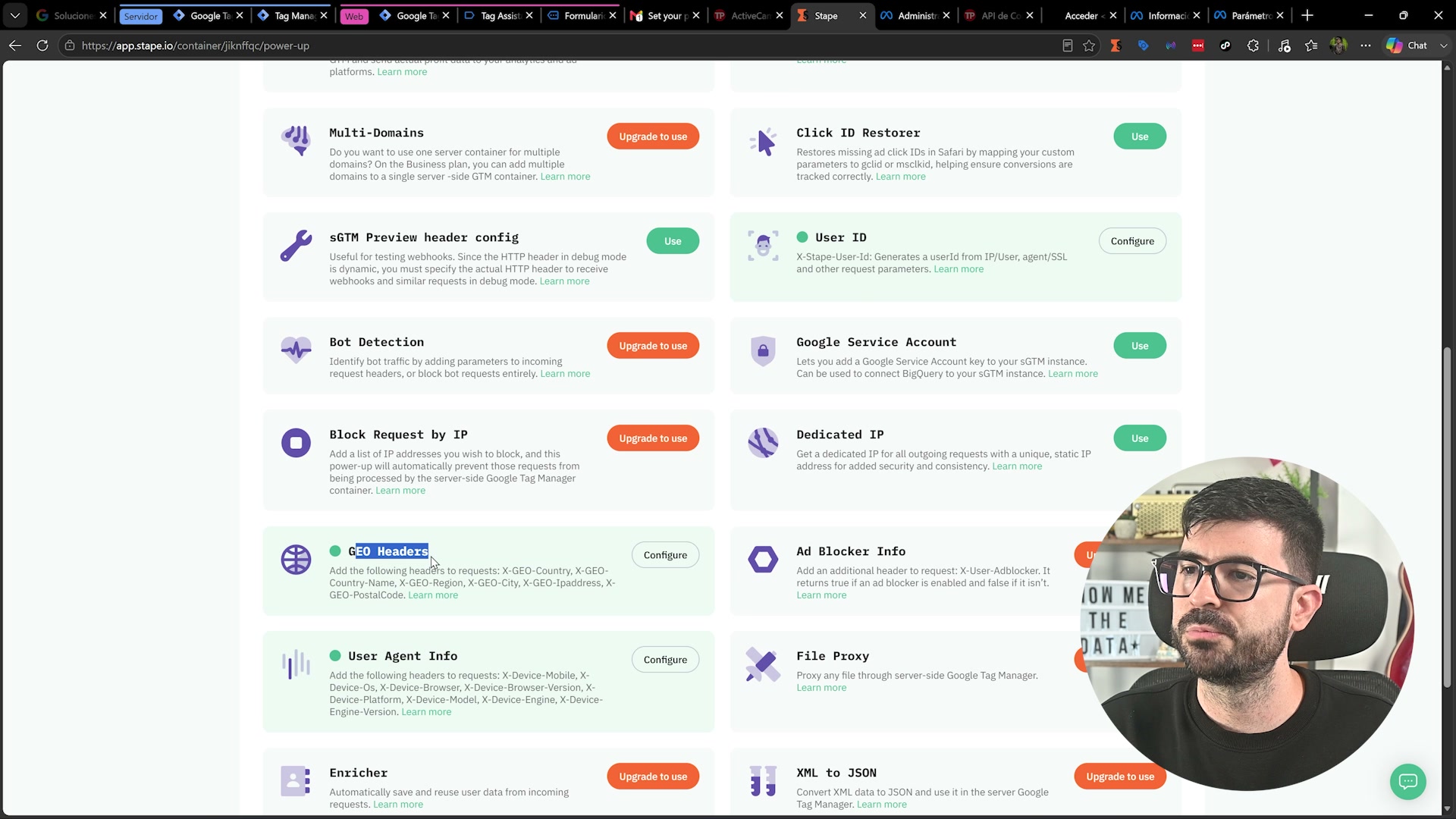This screenshot has height=819, width=1456.
Task: Switch to the Tag Assistant tab
Action: tap(500, 15)
